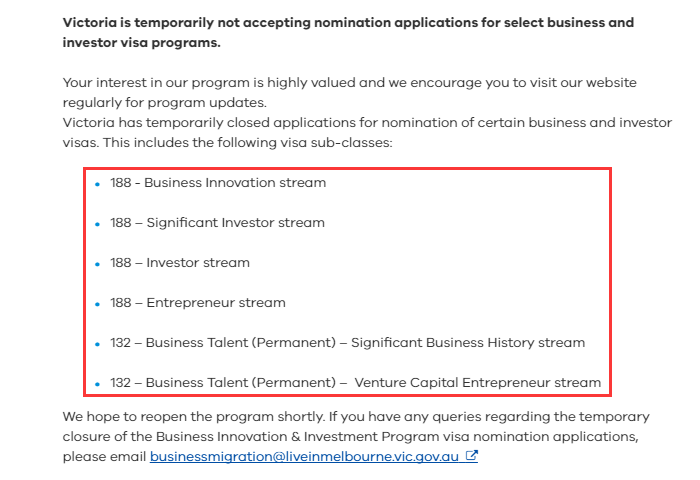Select the '188 – Significant Investor stream' item
This screenshot has height=480, width=700.
217,223
